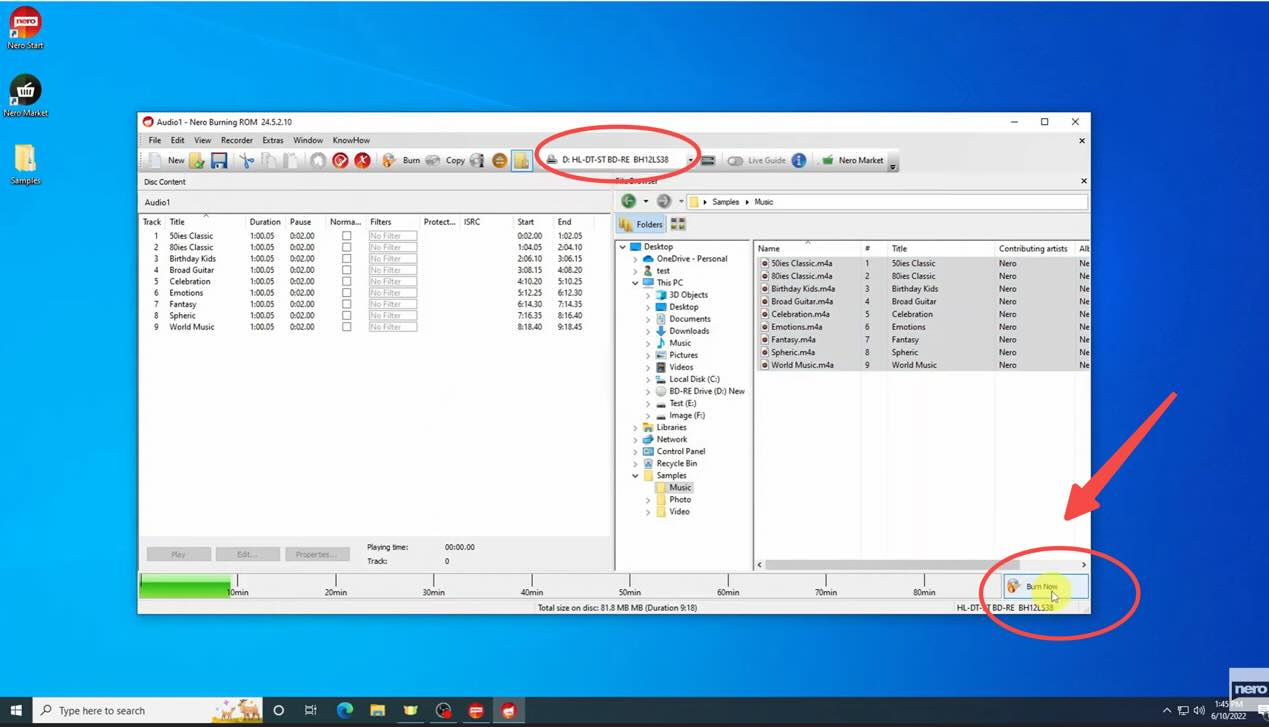Open the Nero Start desktop shortcut
The width and height of the screenshot is (1269, 727).
[25, 27]
